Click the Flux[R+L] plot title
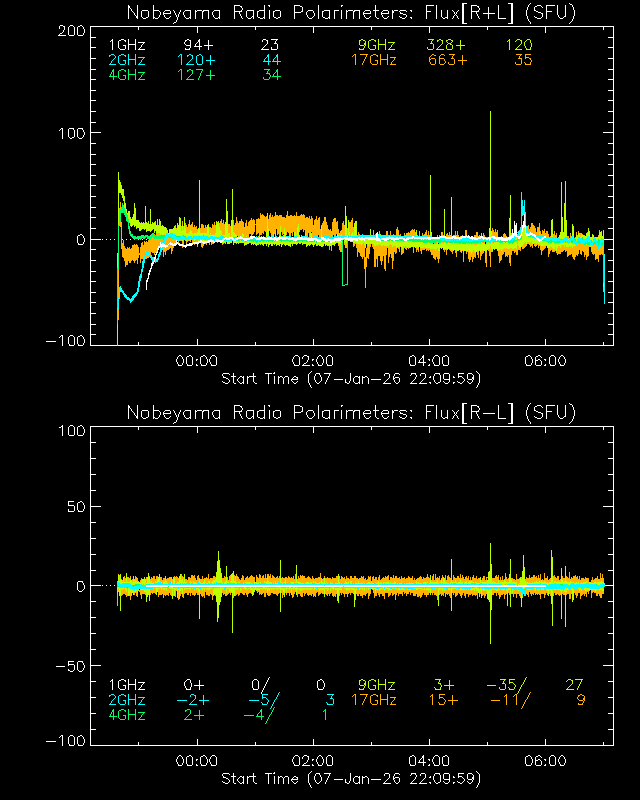This screenshot has width=640, height=800. [351, 13]
